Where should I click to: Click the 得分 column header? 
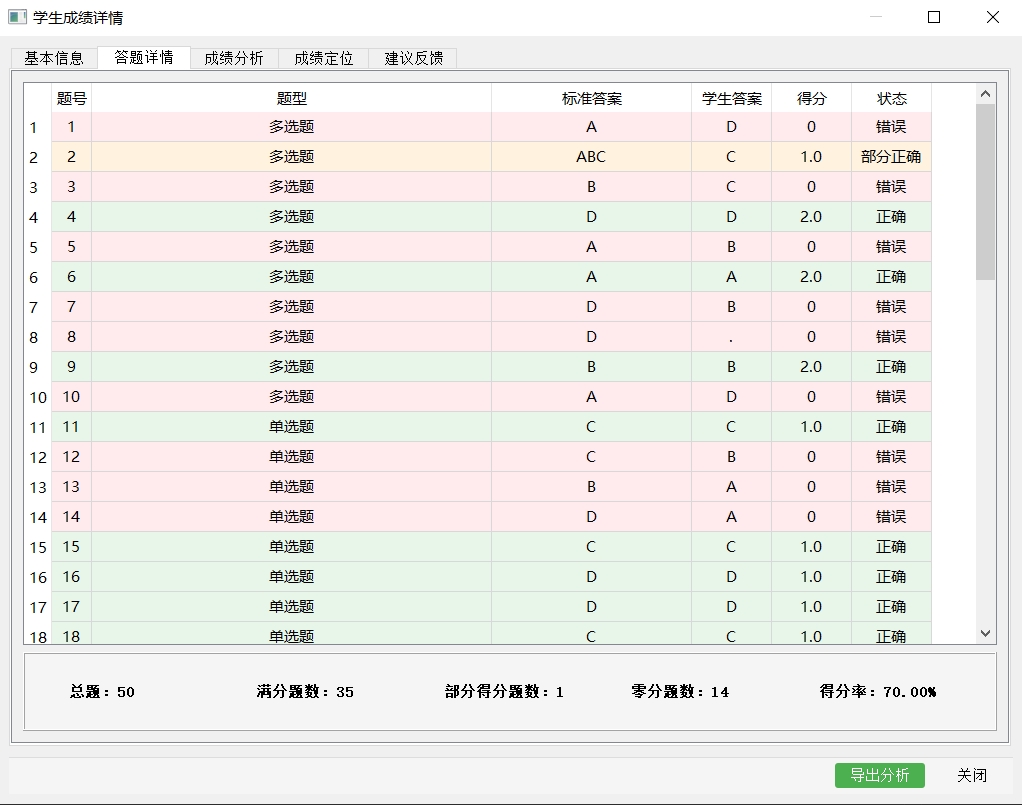click(811, 98)
